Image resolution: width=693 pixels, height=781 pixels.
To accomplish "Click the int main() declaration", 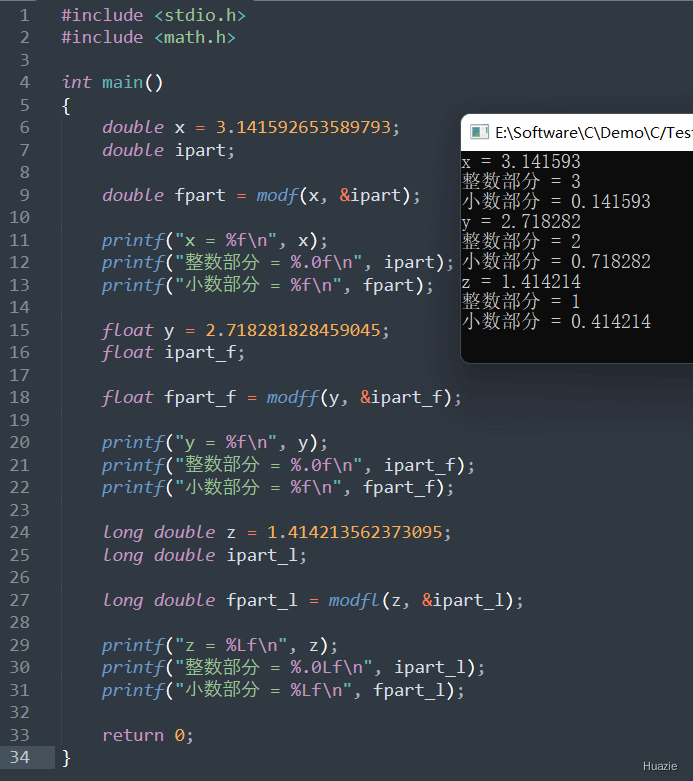I will (x=113, y=82).
